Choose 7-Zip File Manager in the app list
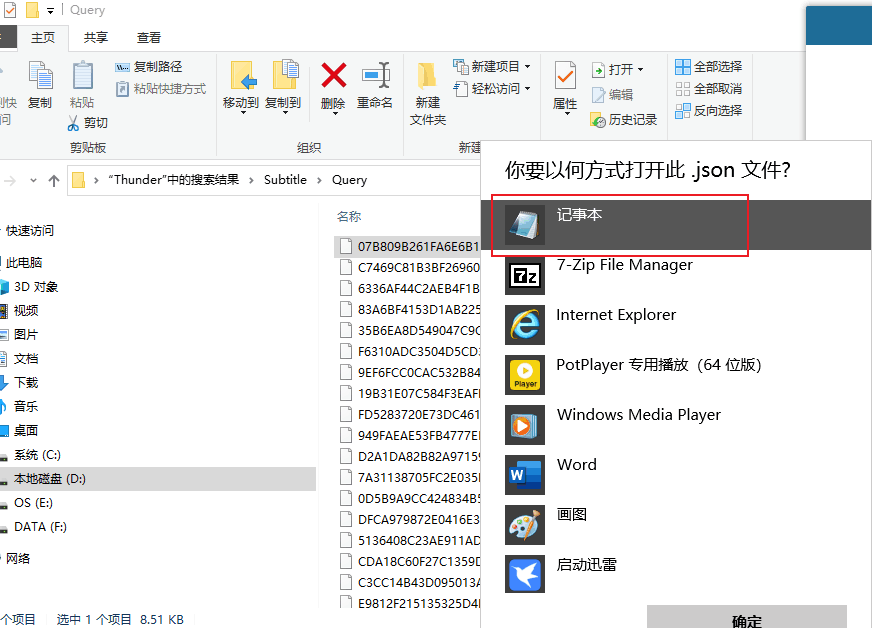This screenshot has height=628, width=872. (x=676, y=275)
